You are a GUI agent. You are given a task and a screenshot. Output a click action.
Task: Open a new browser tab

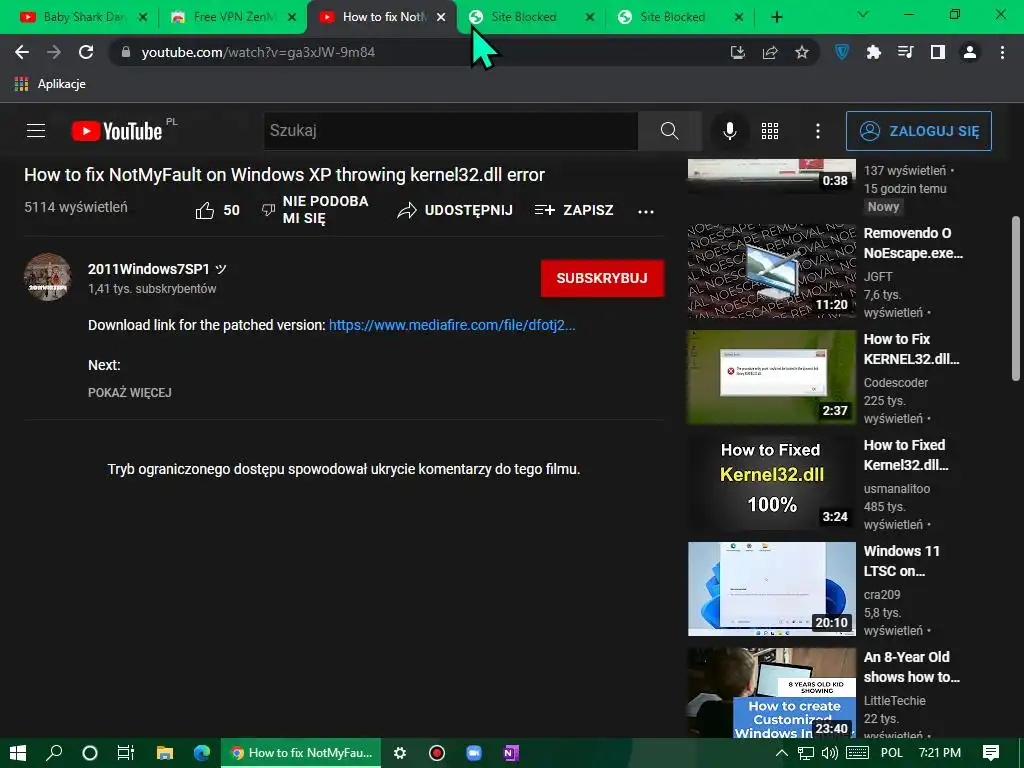tap(776, 17)
